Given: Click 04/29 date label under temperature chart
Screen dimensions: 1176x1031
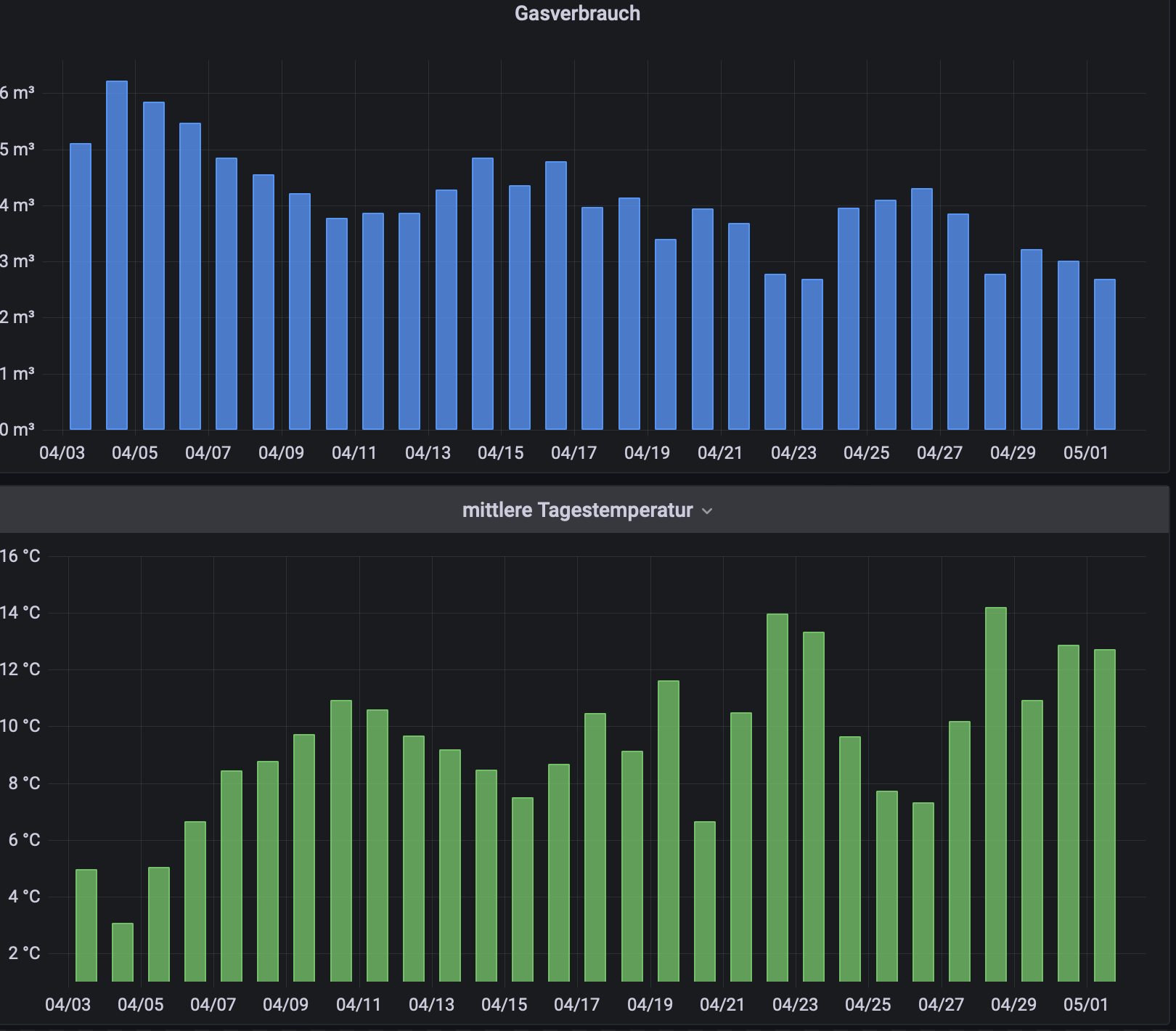Looking at the screenshot, I should pyautogui.click(x=1013, y=1005).
